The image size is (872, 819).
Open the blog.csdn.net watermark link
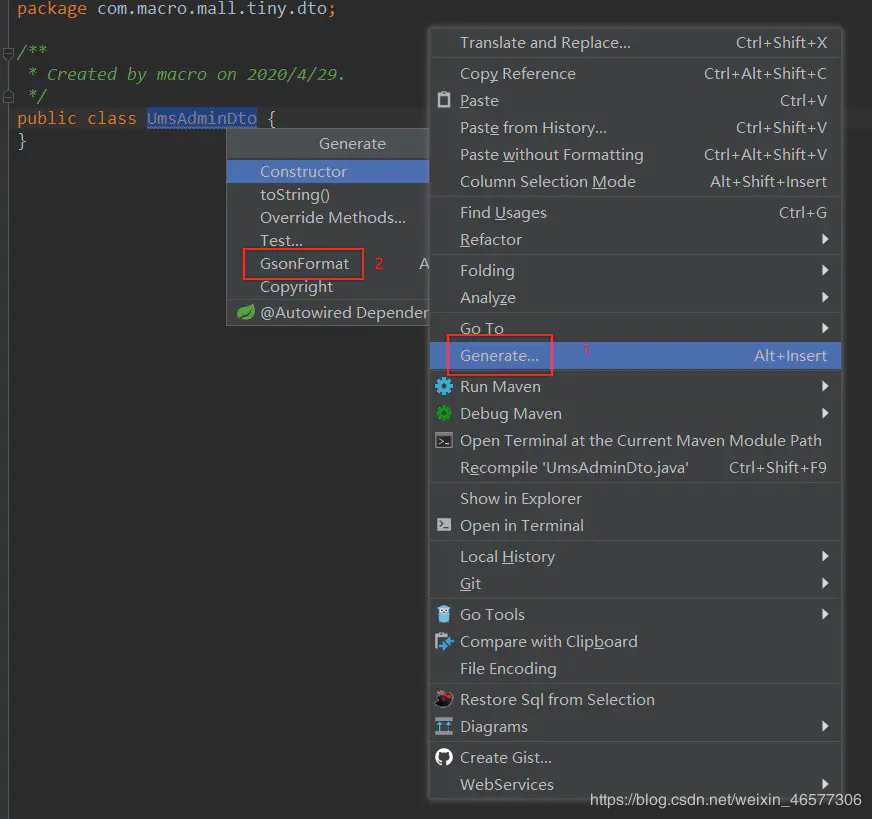click(x=725, y=800)
